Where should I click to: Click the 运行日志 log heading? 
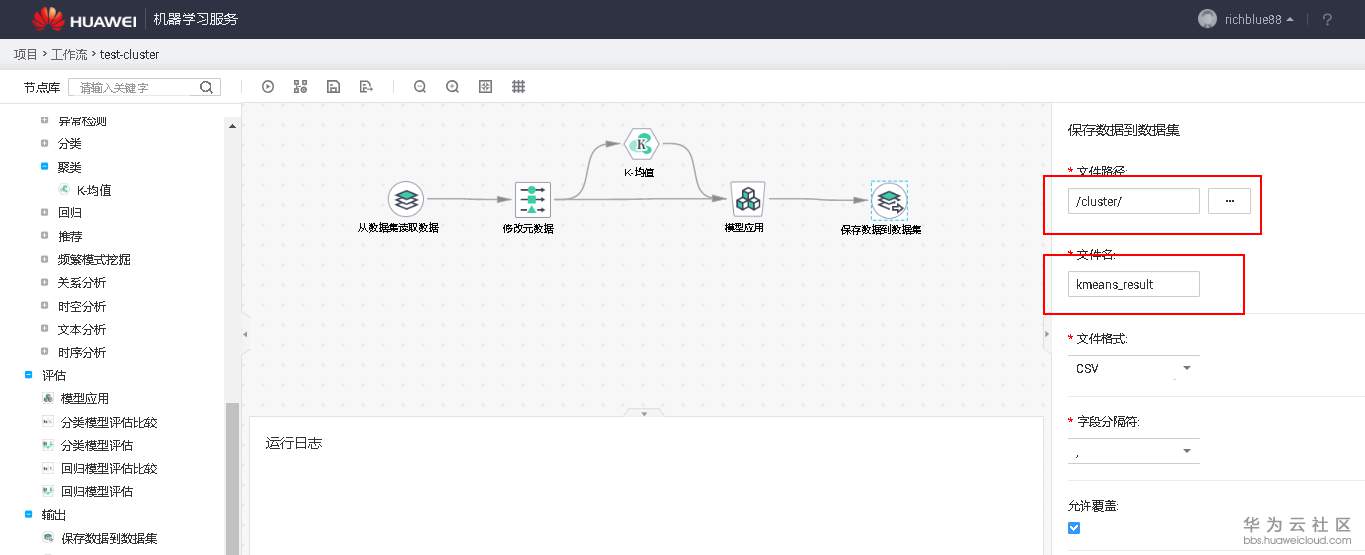coord(294,443)
